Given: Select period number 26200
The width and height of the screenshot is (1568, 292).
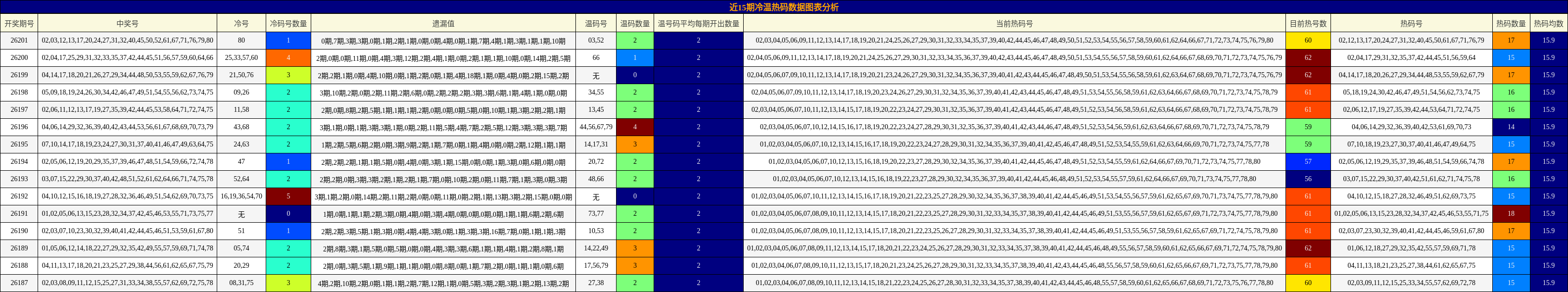Looking at the screenshot, I should coord(19,58).
